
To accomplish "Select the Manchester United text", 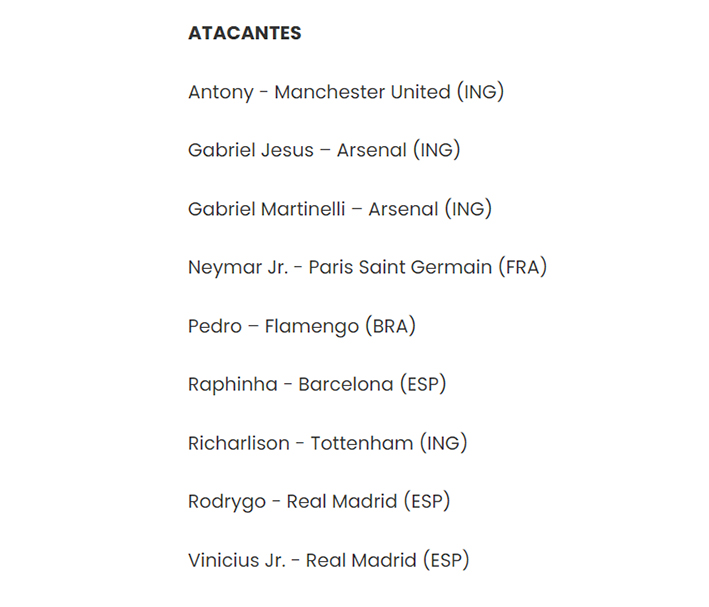I will (x=362, y=92).
